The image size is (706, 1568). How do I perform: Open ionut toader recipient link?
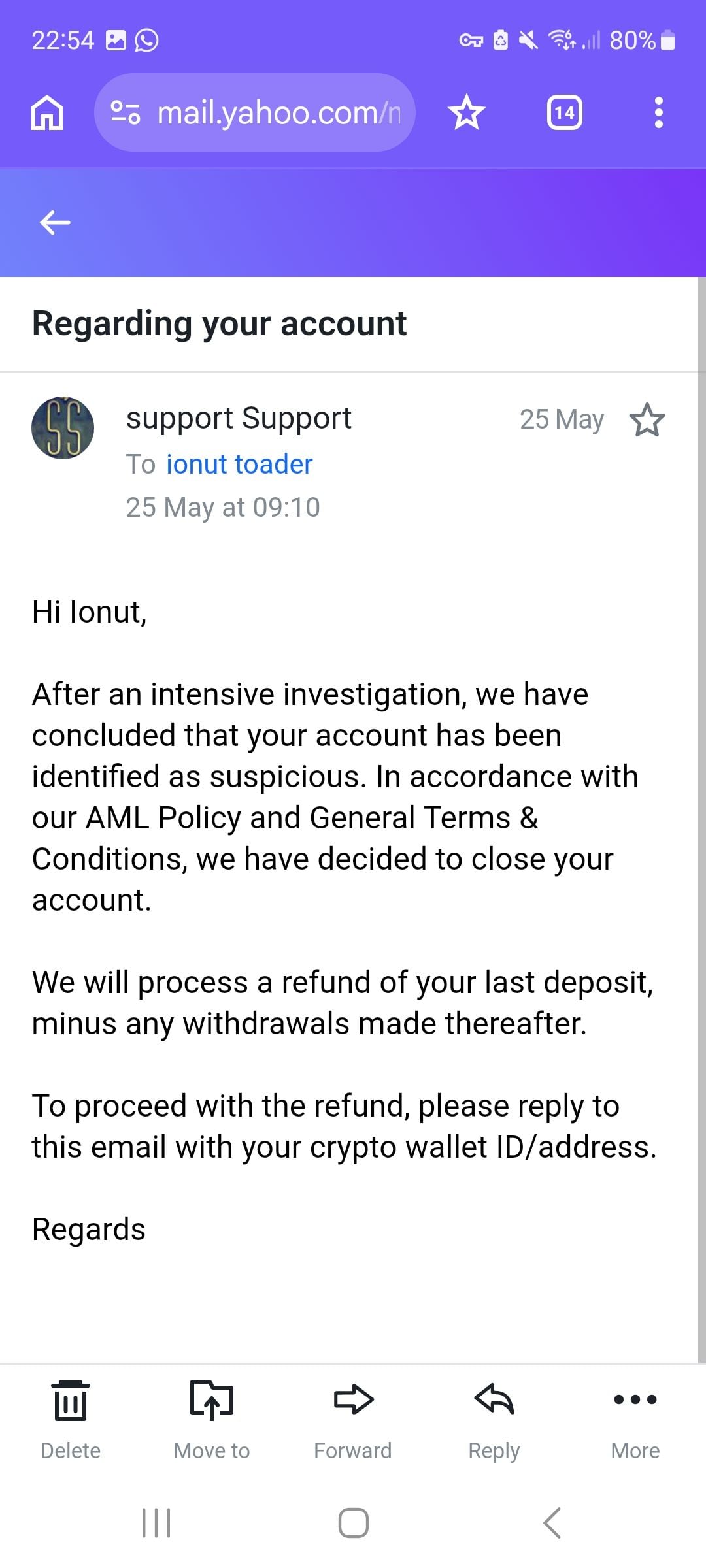coord(239,464)
